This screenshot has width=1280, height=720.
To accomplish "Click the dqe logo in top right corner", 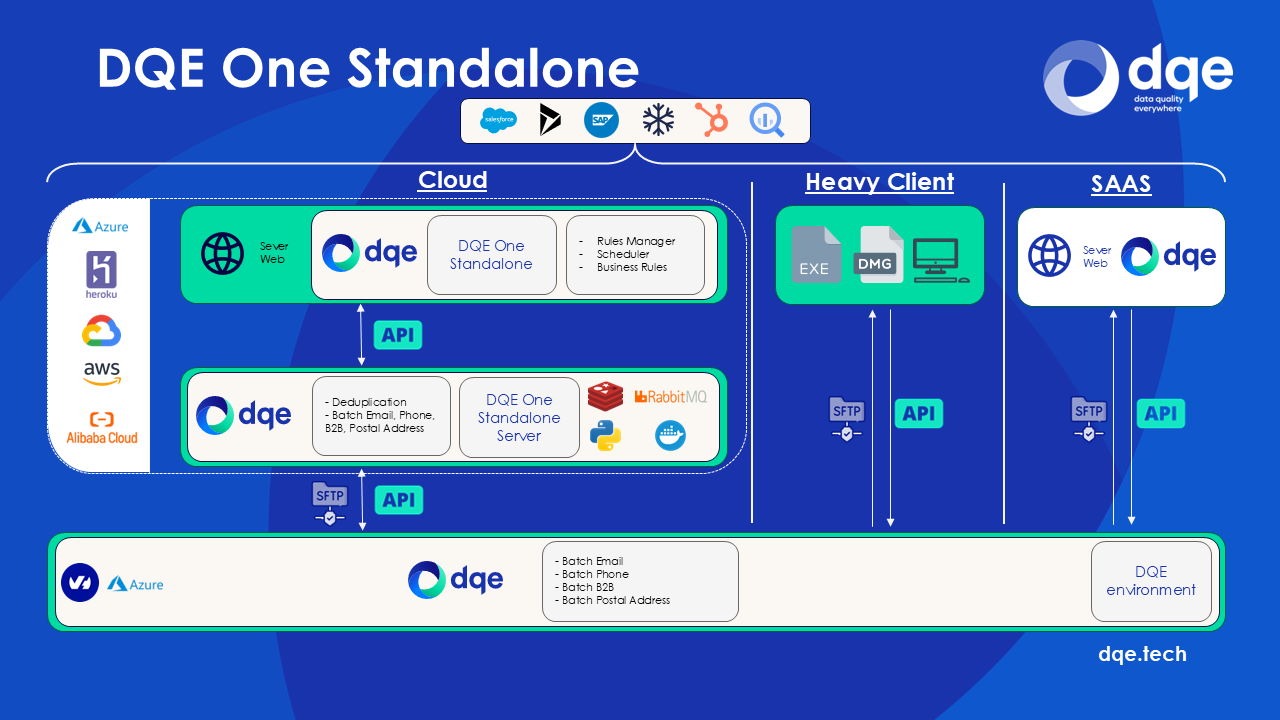I will pyautogui.click(x=1138, y=77).
